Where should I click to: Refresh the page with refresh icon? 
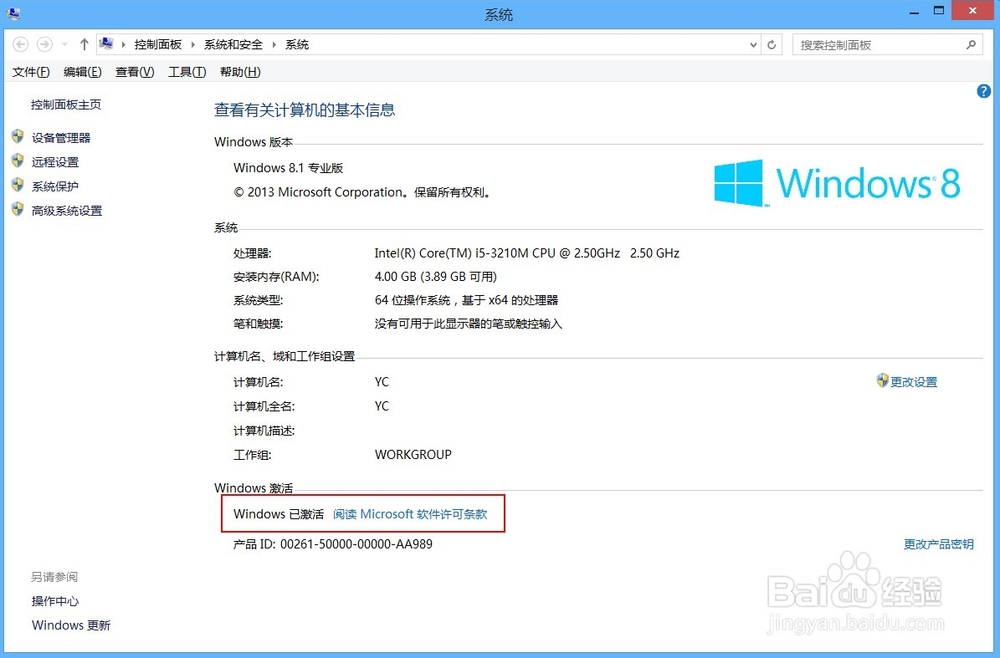(772, 45)
